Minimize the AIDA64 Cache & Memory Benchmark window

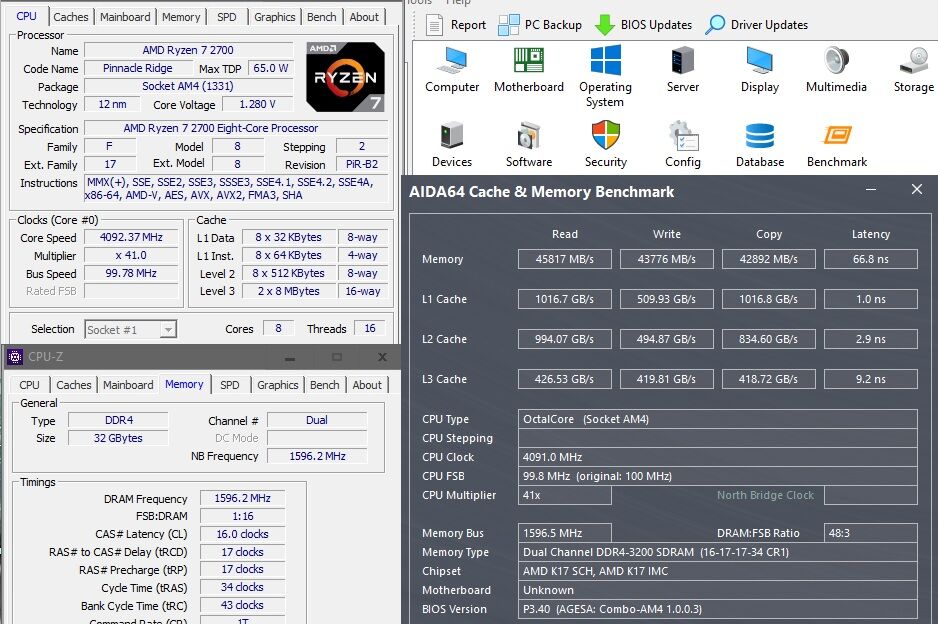click(871, 190)
